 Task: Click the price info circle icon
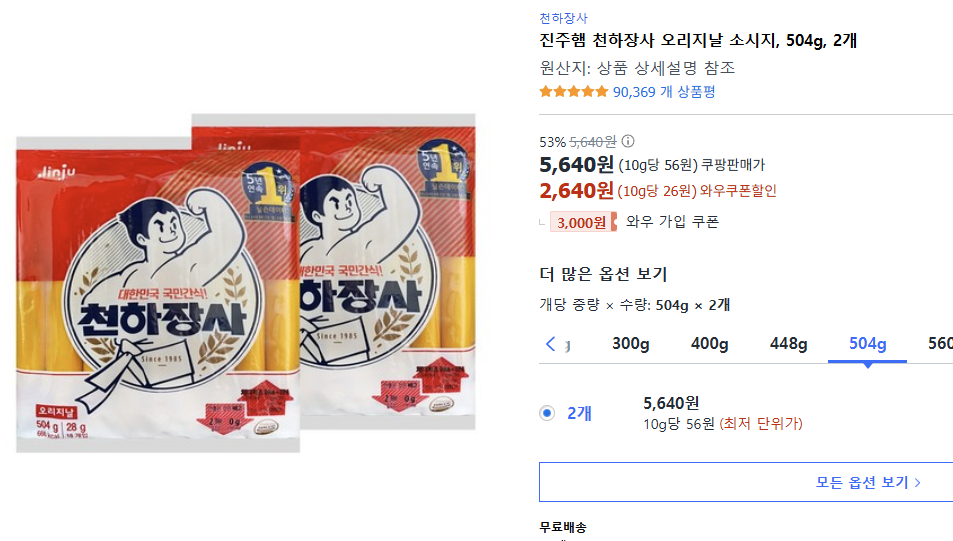point(628,142)
